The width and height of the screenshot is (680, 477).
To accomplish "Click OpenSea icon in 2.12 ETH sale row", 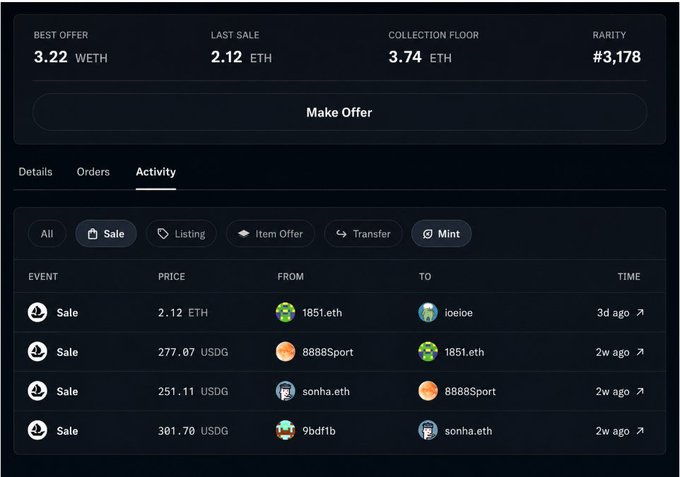I will click(x=37, y=312).
